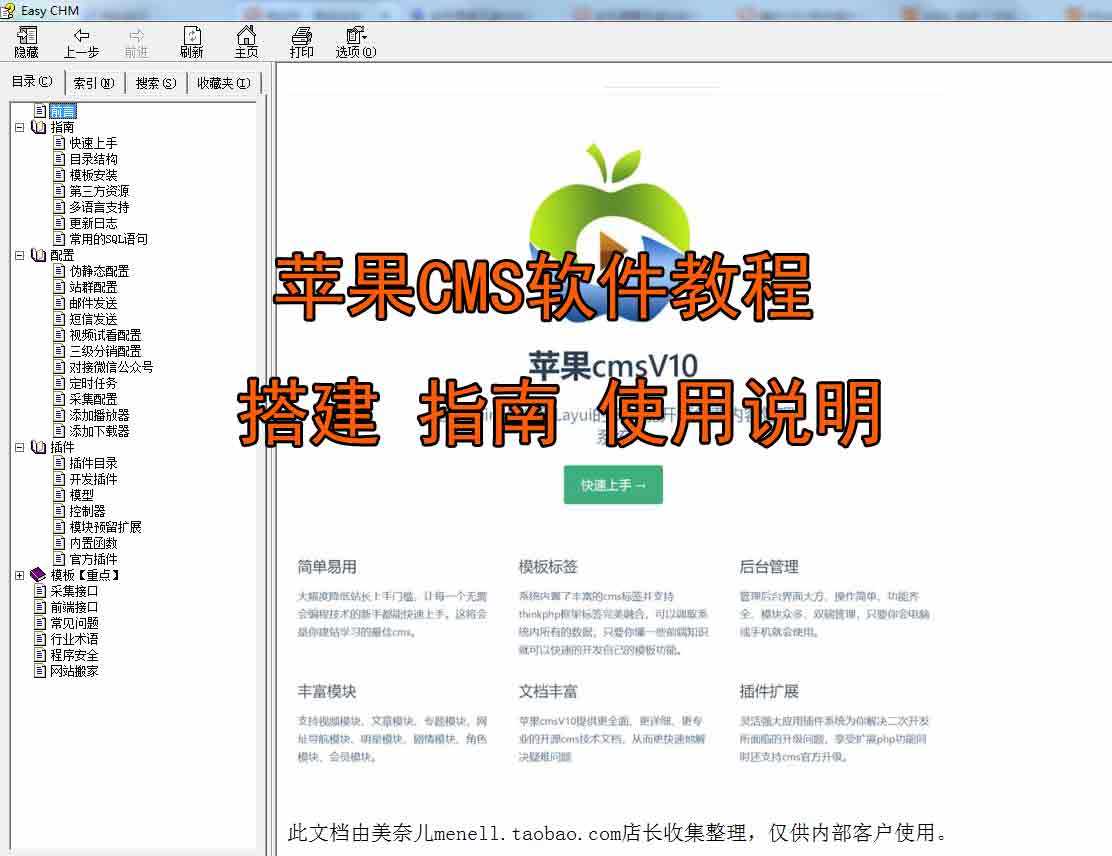Click the 插件扩展 heading text
1112x856 pixels.
point(769,691)
